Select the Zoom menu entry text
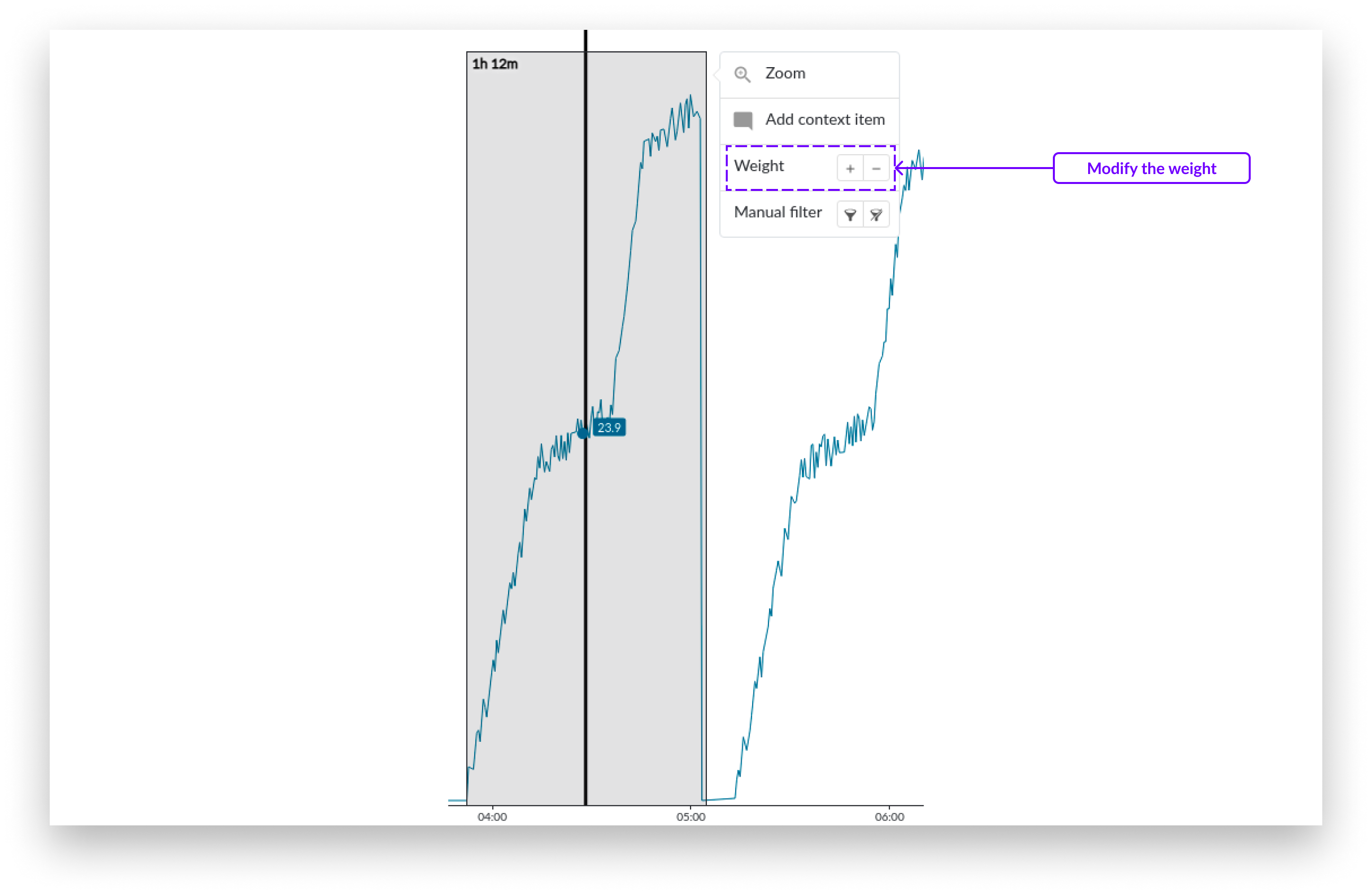Viewport: 1372px width, 895px height. click(784, 73)
